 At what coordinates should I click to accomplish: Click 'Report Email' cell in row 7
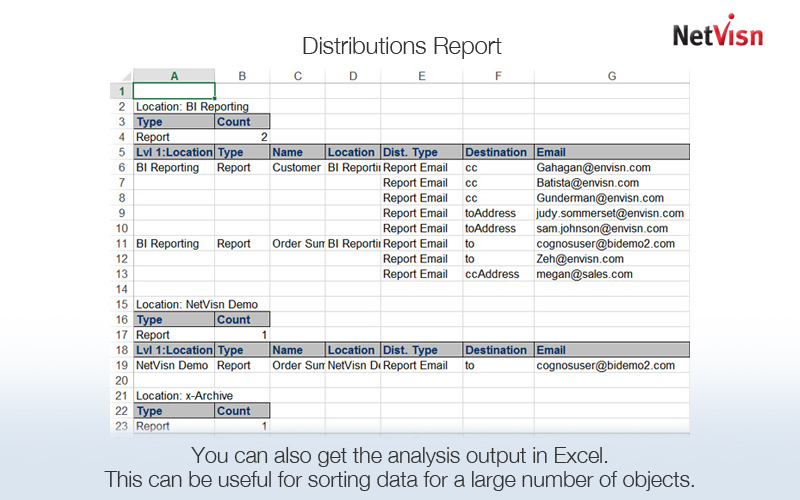tap(422, 183)
